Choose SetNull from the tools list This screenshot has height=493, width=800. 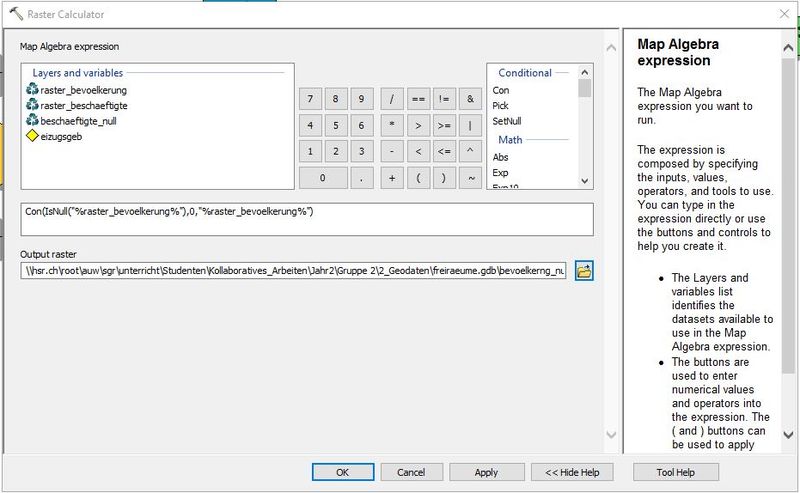coord(507,121)
